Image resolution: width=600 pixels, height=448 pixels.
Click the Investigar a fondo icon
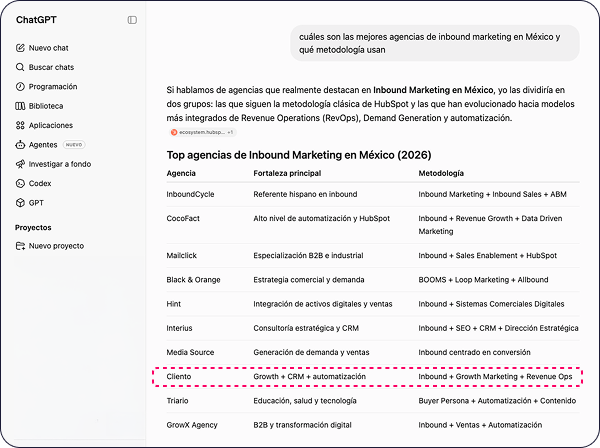pos(20,164)
